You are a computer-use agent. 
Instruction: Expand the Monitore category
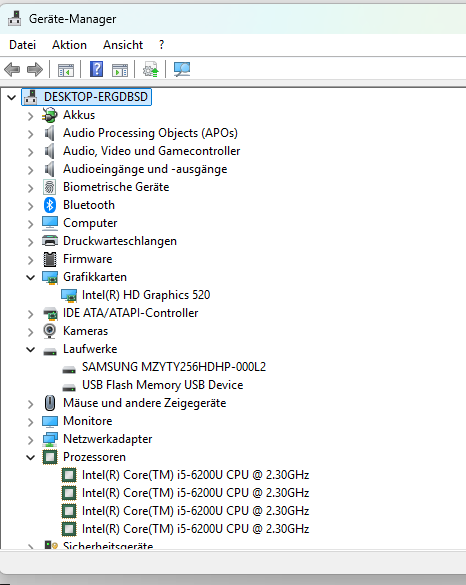point(31,422)
